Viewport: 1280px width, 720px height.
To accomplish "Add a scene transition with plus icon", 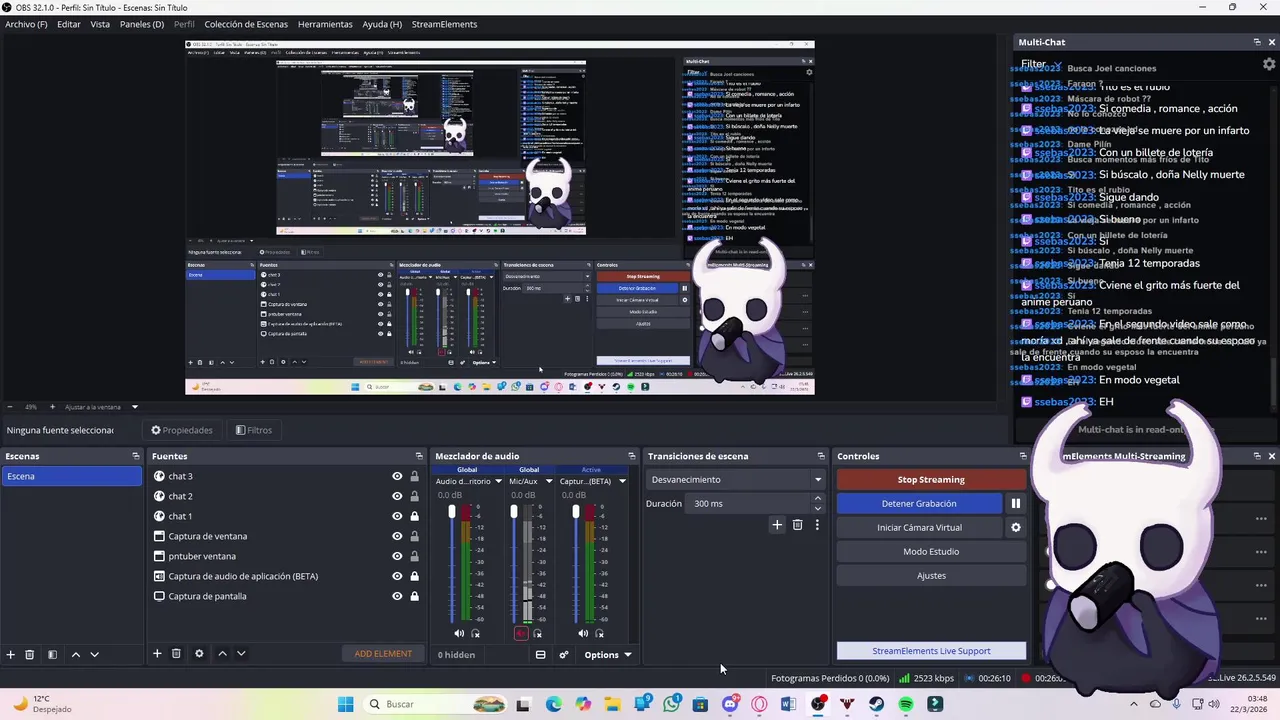I will tap(777, 525).
